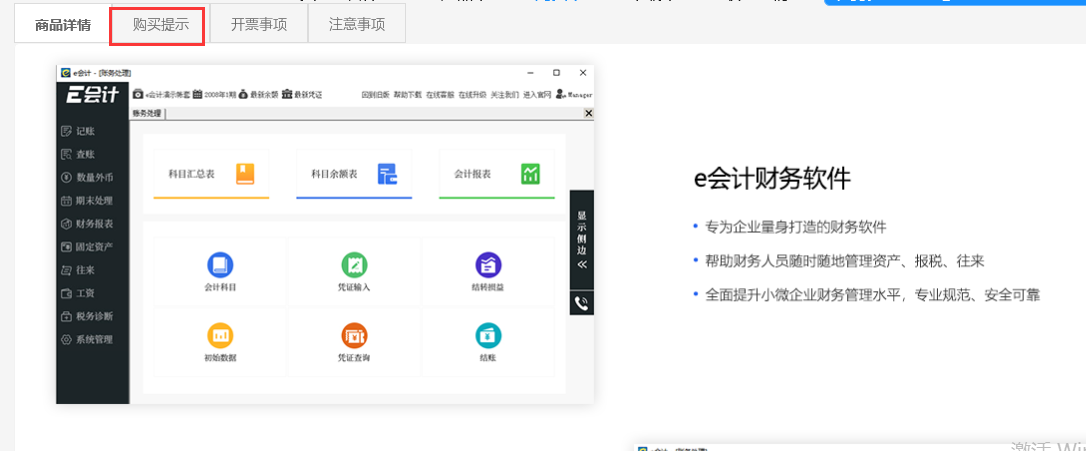The height and width of the screenshot is (451, 1086).
Task: Click the 在线升级 link
Action: pos(472,95)
